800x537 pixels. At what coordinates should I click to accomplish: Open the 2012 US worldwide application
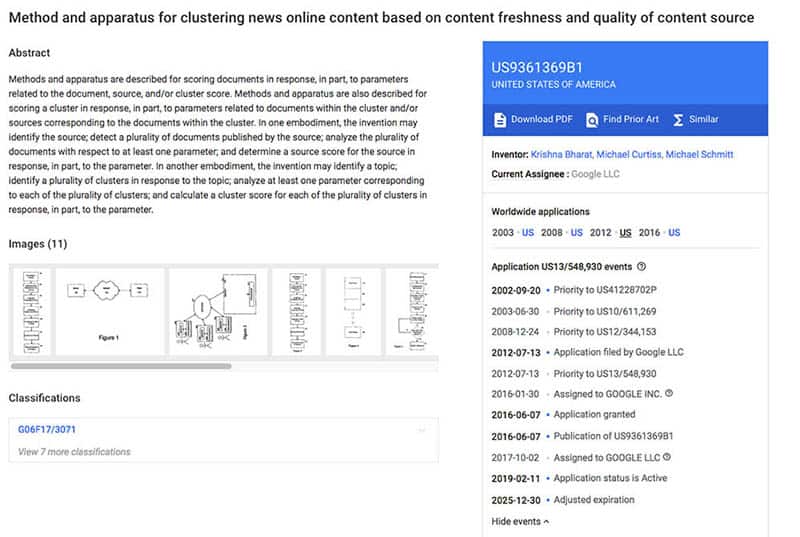click(x=626, y=233)
